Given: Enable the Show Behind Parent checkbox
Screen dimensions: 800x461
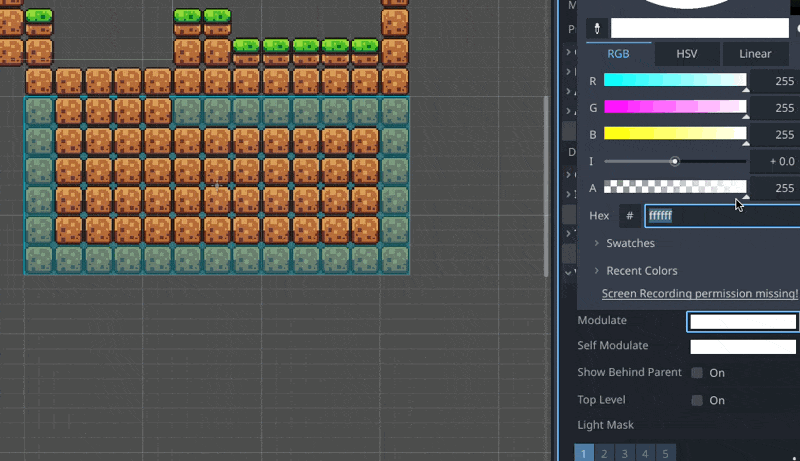Looking at the screenshot, I should 697,373.
